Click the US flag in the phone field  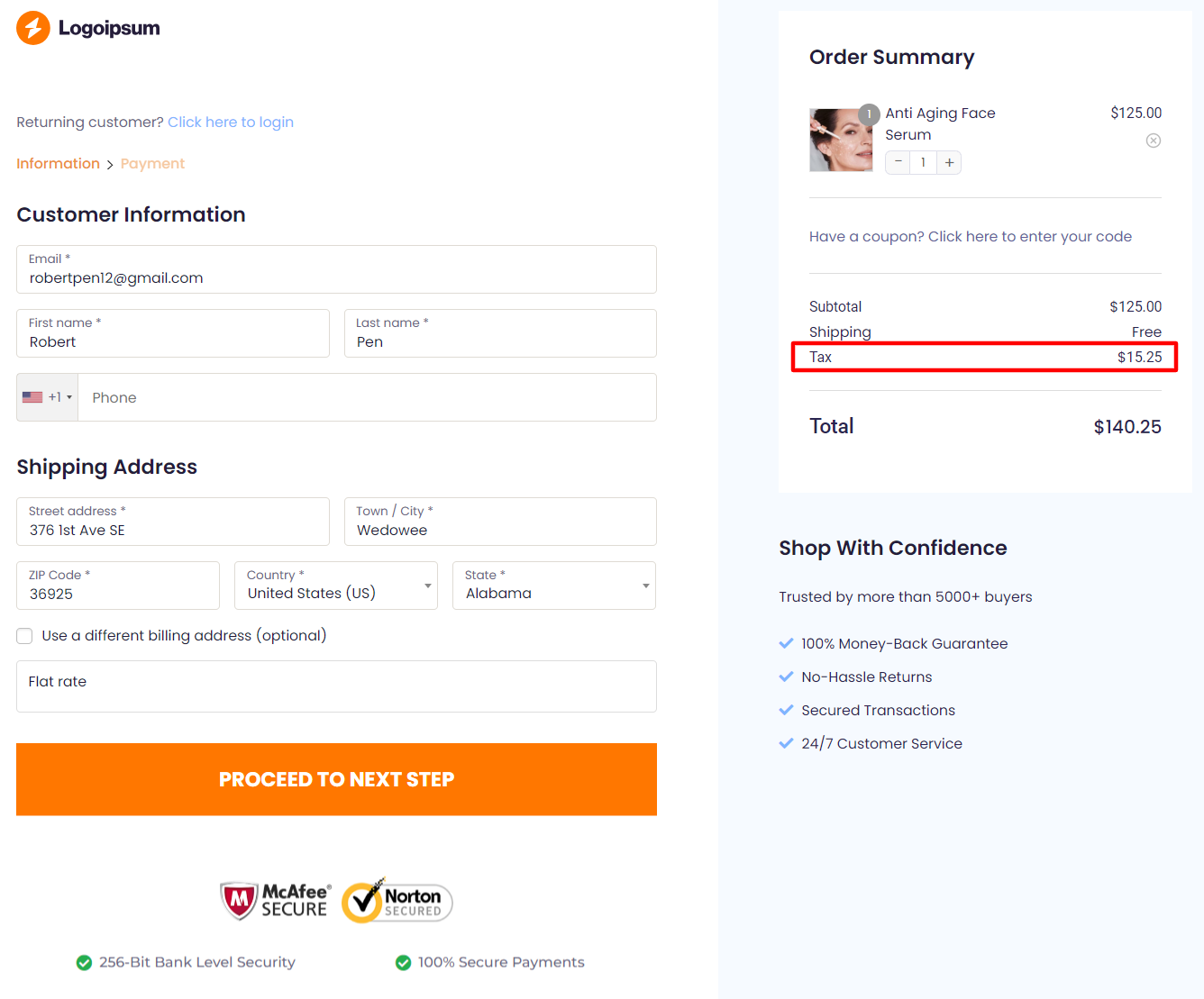(x=32, y=396)
